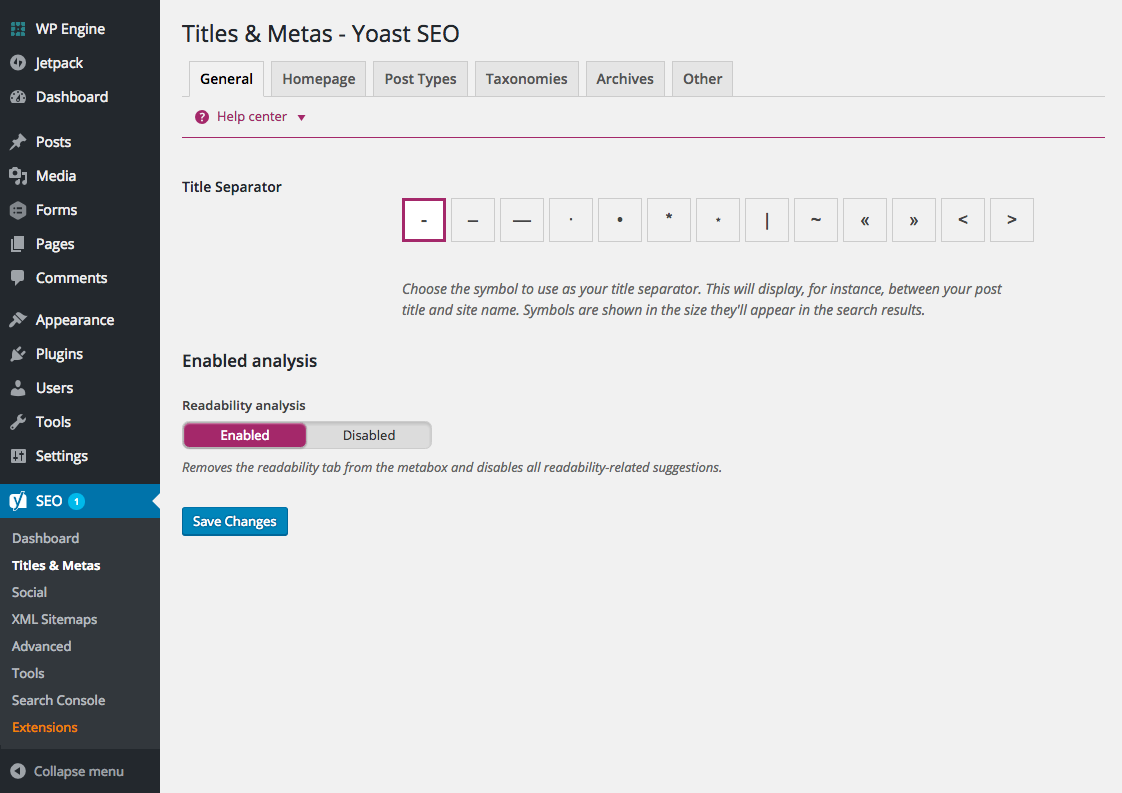The height and width of the screenshot is (793, 1122).
Task: Open the Comments menu label
Action: coord(72,278)
